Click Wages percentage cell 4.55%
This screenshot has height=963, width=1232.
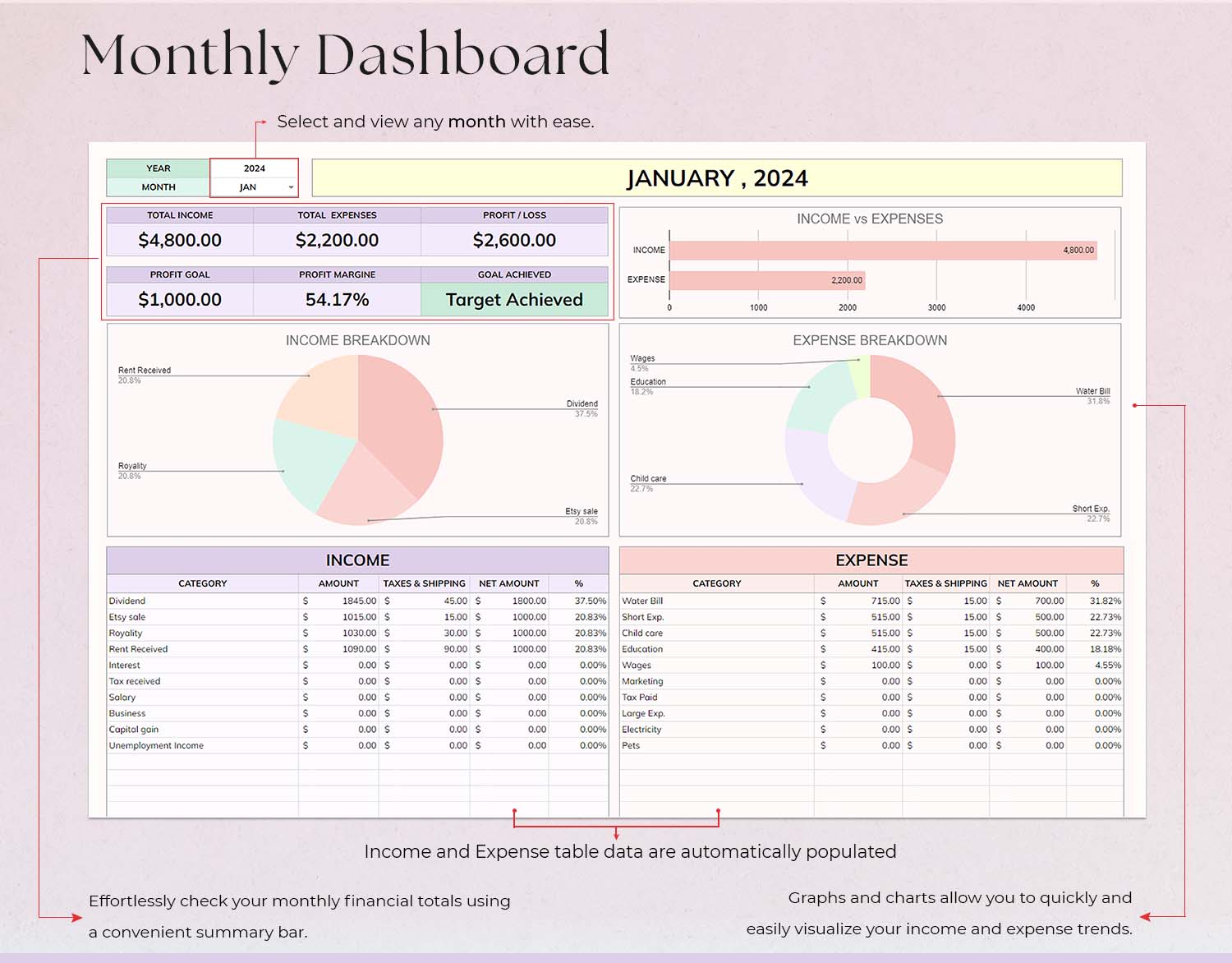point(1095,665)
